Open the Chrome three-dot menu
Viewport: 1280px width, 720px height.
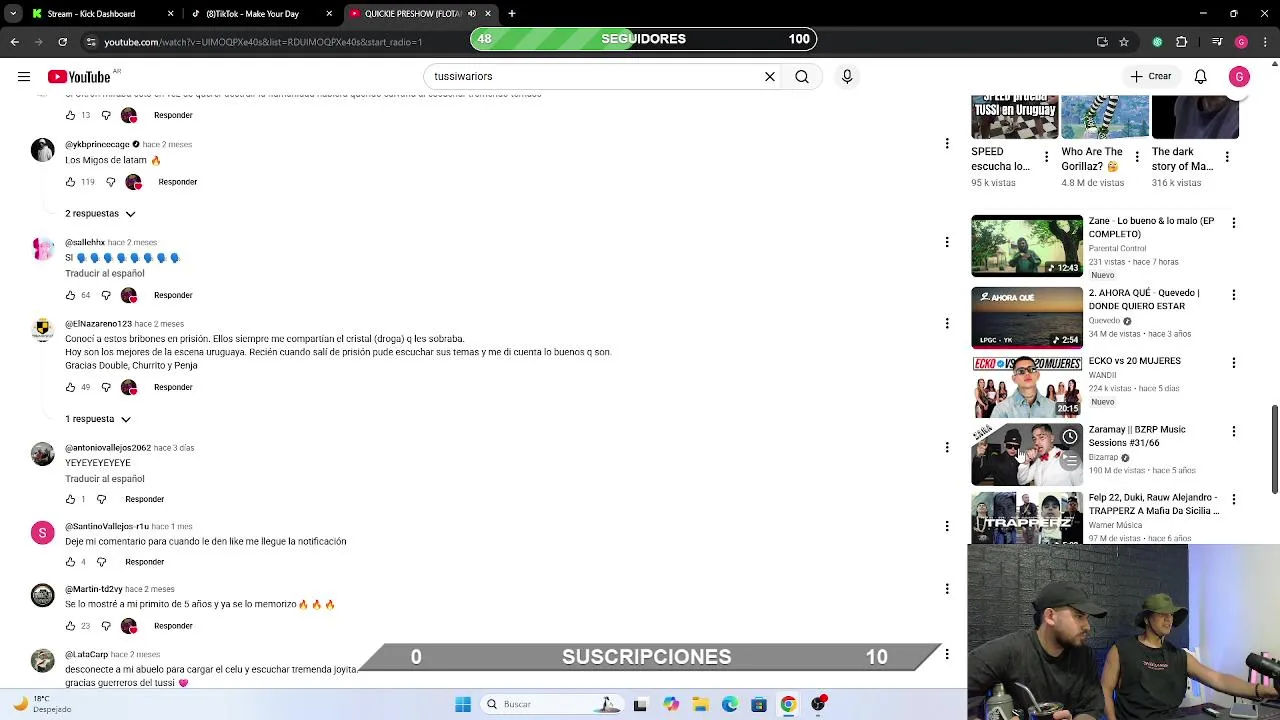(x=1264, y=42)
